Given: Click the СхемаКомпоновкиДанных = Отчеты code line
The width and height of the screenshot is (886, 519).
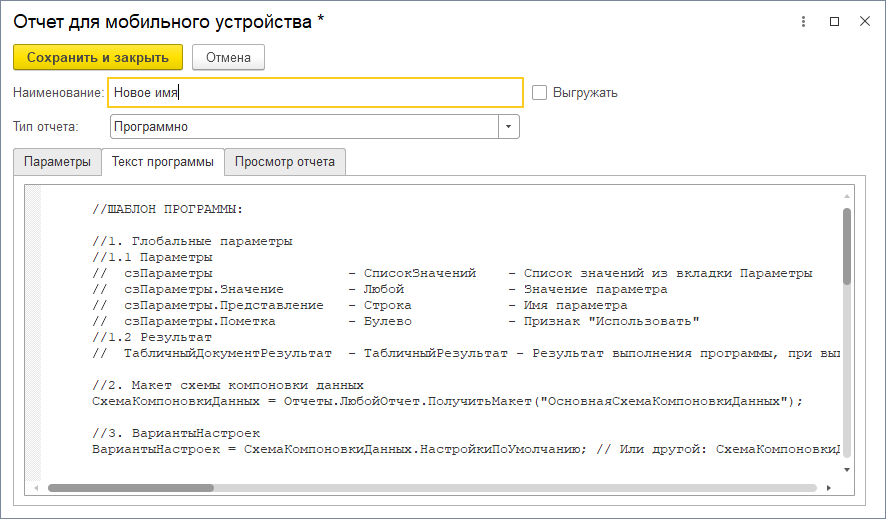Looking at the screenshot, I should (x=447, y=401).
